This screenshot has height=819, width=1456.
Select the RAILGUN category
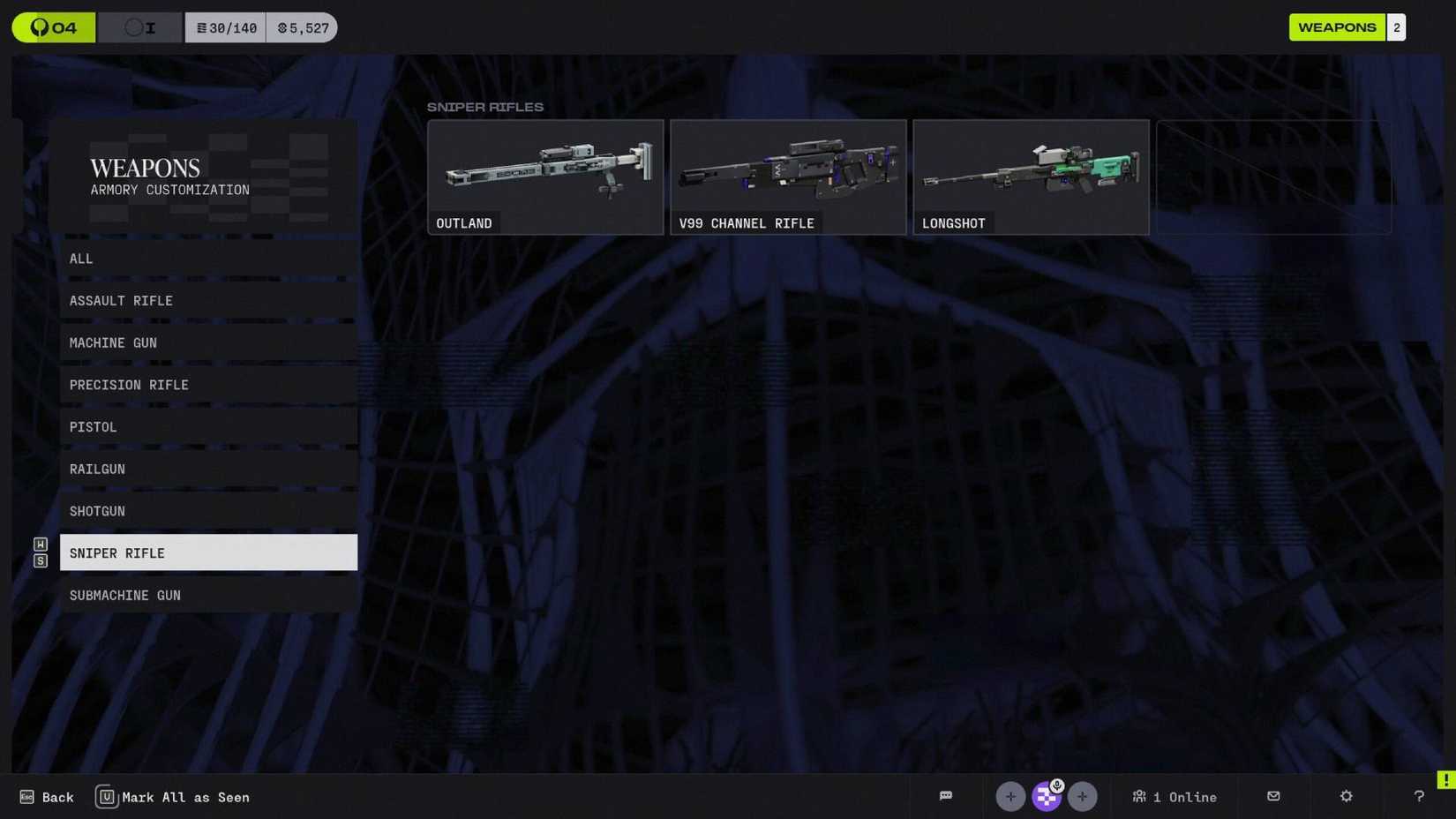coord(97,469)
